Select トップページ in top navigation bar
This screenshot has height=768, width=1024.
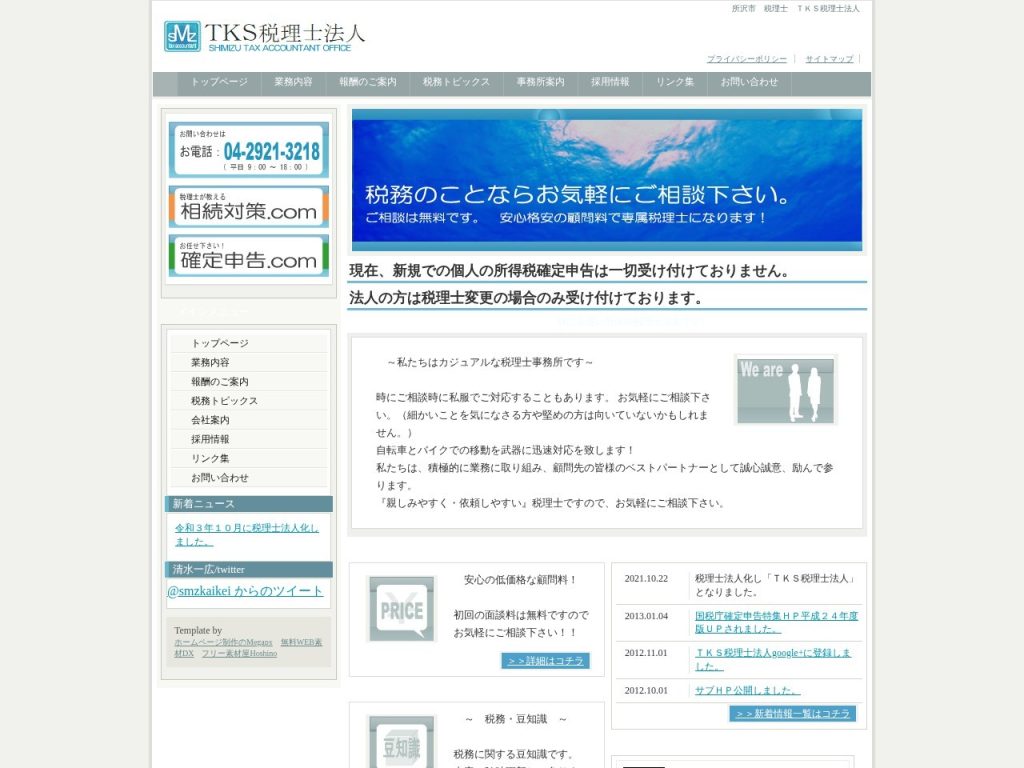(219, 82)
